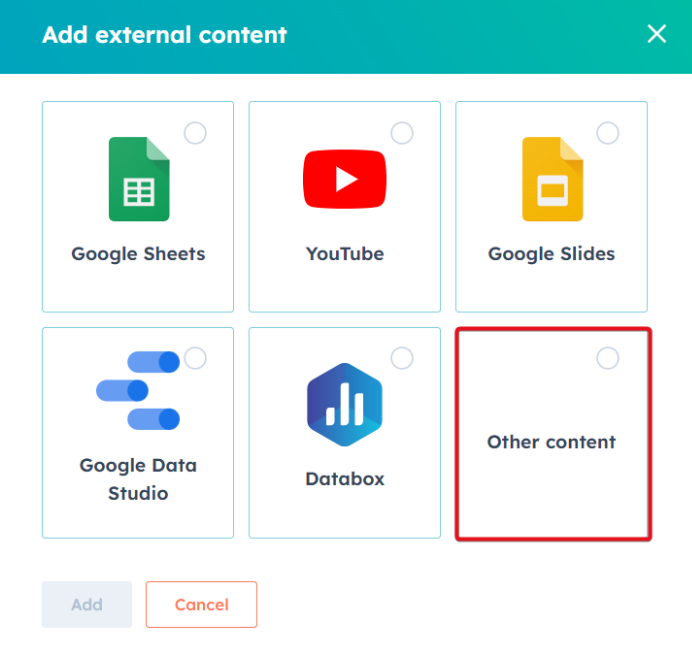Select the YouTube radio button
Screen dimensions: 692x650
pyautogui.click(x=402, y=133)
